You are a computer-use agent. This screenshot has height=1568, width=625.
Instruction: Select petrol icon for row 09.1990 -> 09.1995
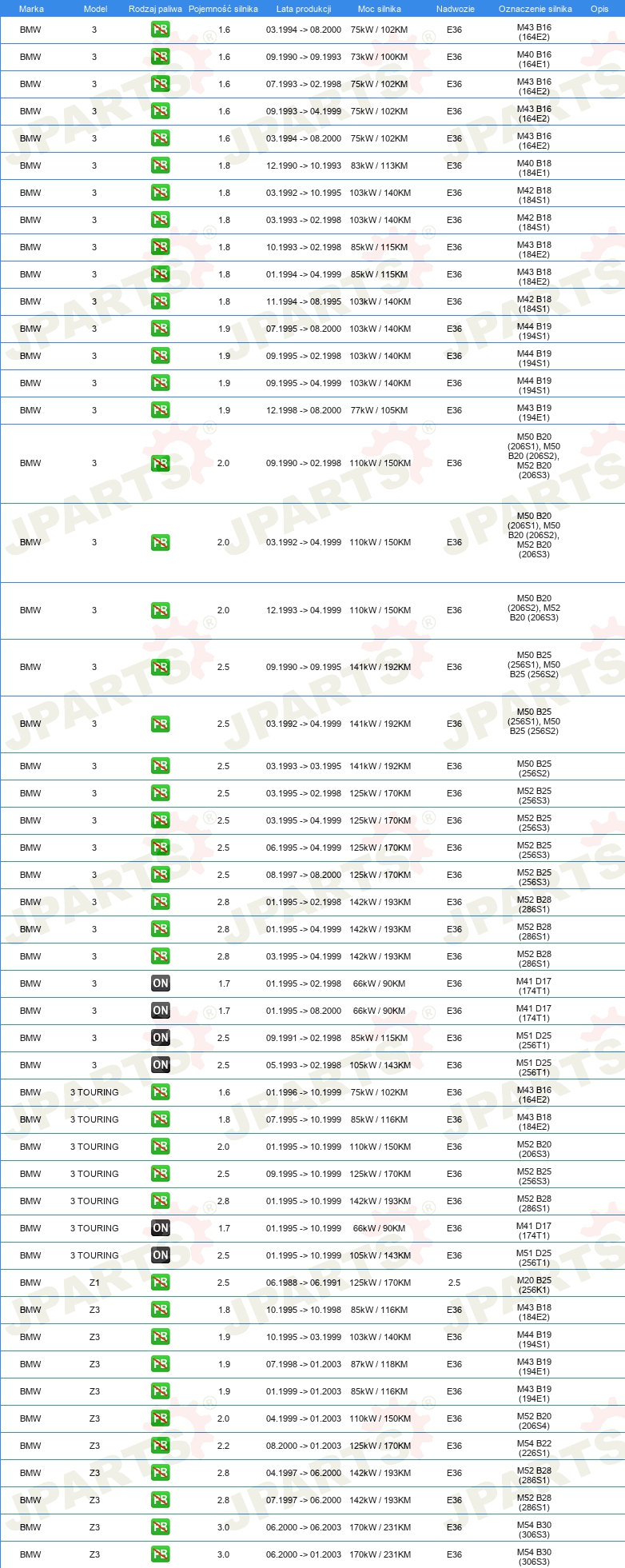[x=161, y=667]
